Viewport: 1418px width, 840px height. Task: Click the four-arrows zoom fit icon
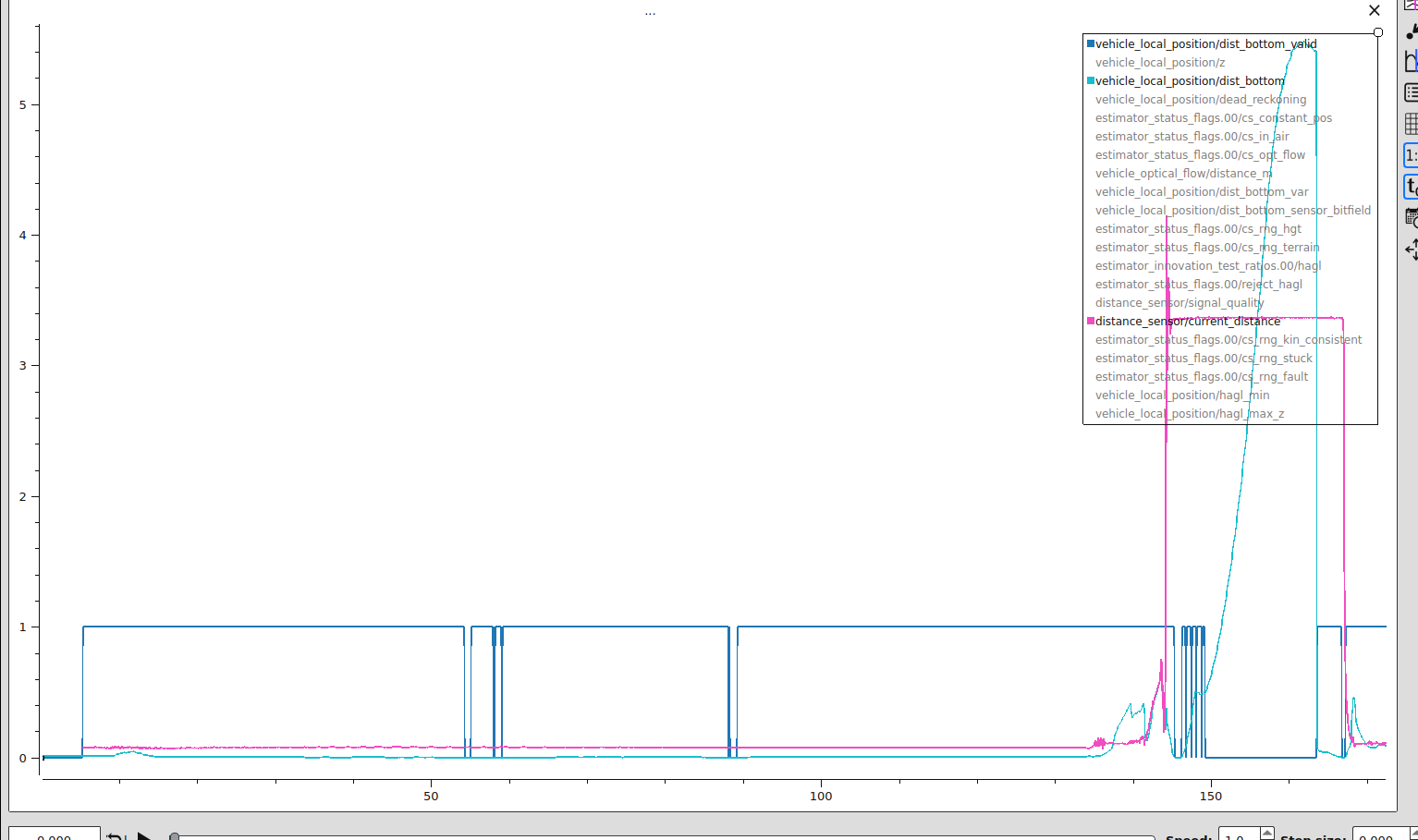1411,250
